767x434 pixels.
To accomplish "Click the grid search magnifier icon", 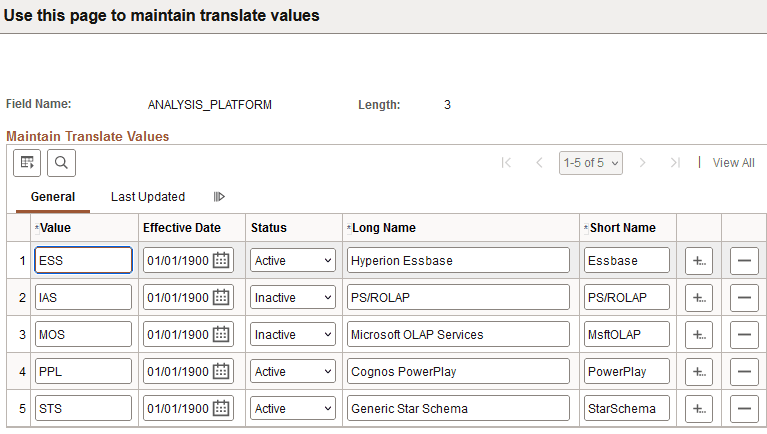I will tap(61, 162).
